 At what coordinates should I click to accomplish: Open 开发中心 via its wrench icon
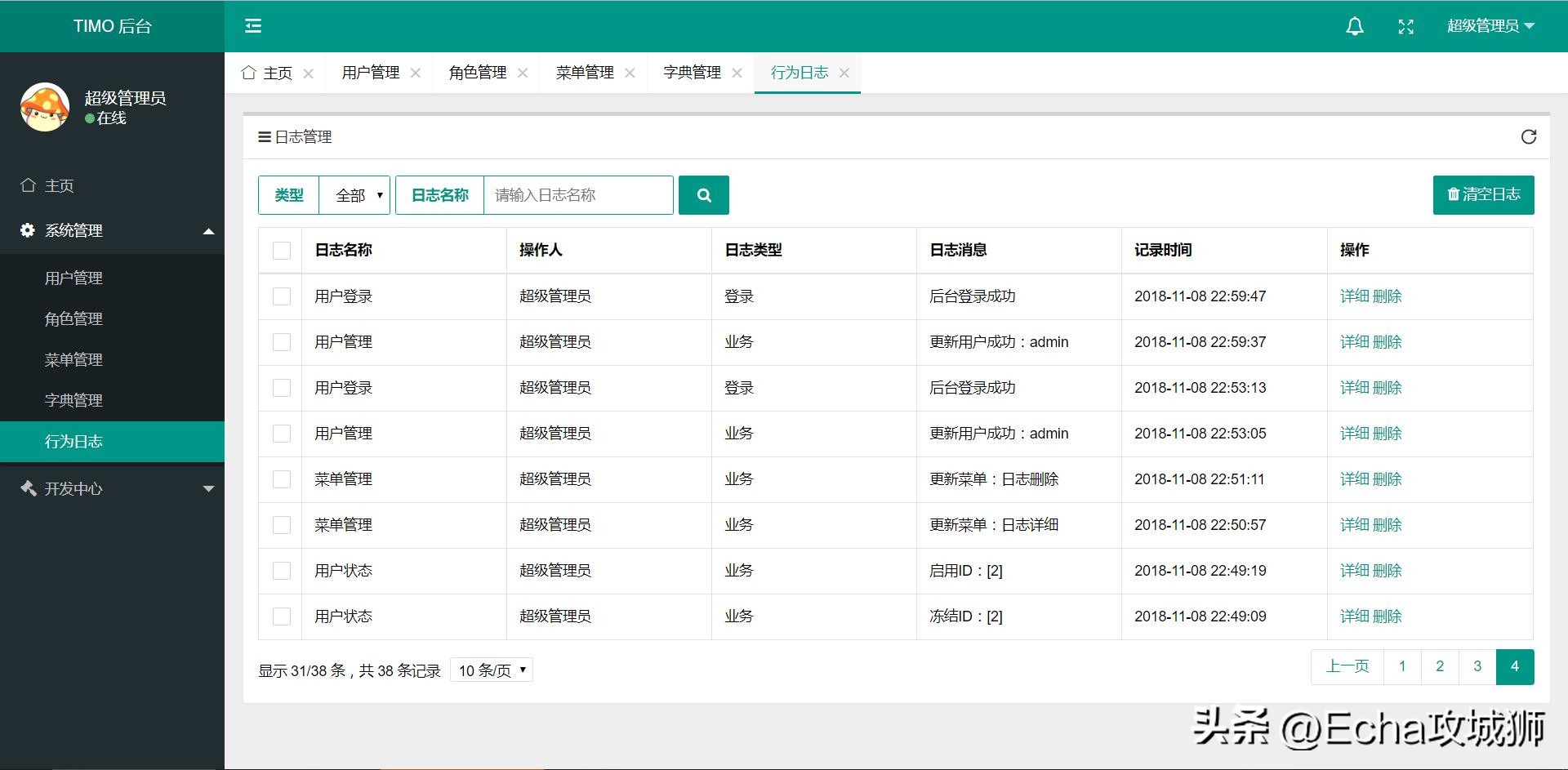(x=27, y=488)
